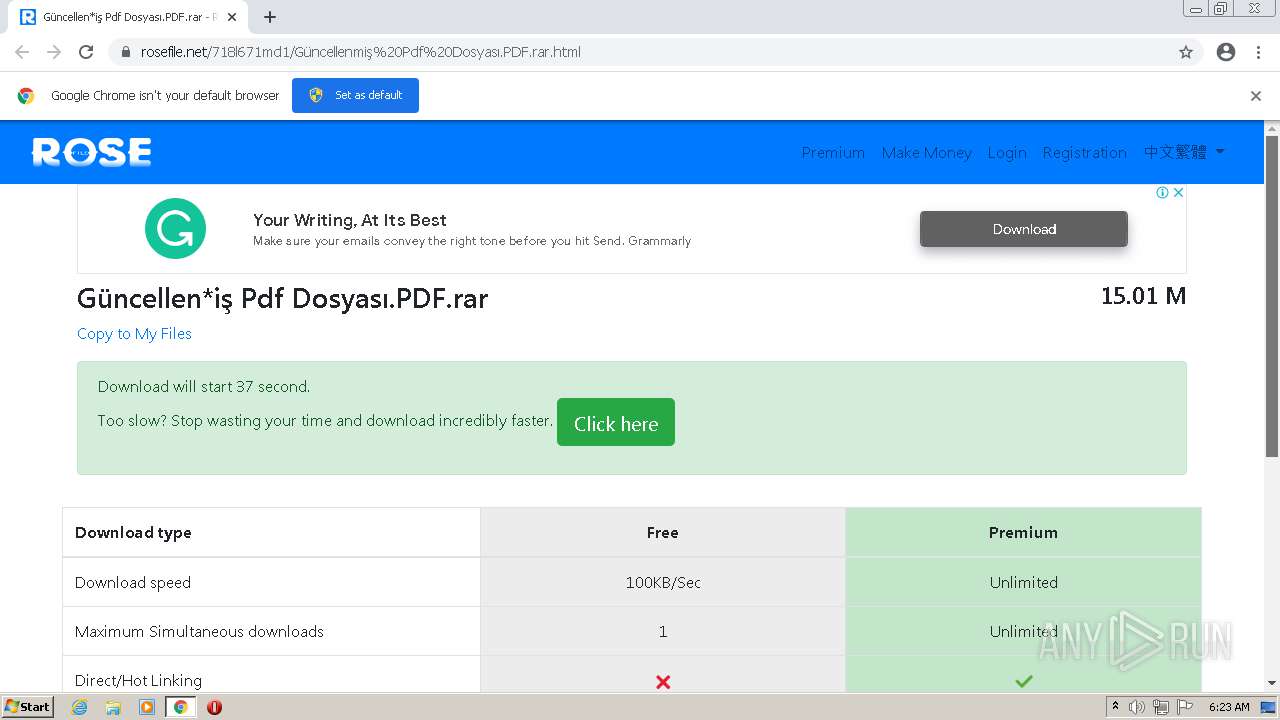Click the red X in Direct/Hot Linking row

(x=662, y=681)
